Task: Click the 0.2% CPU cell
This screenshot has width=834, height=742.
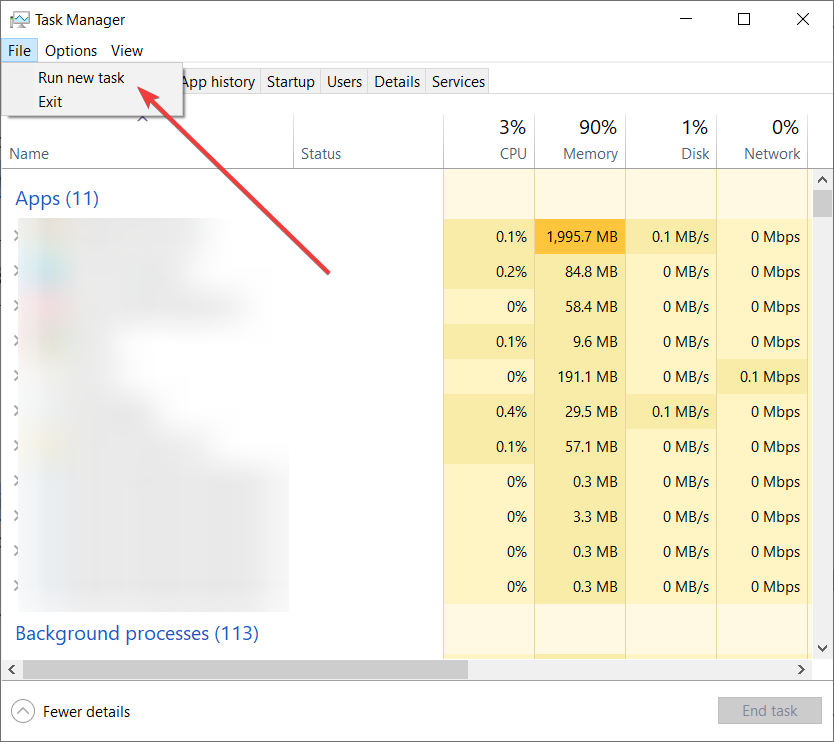Action: coord(489,272)
